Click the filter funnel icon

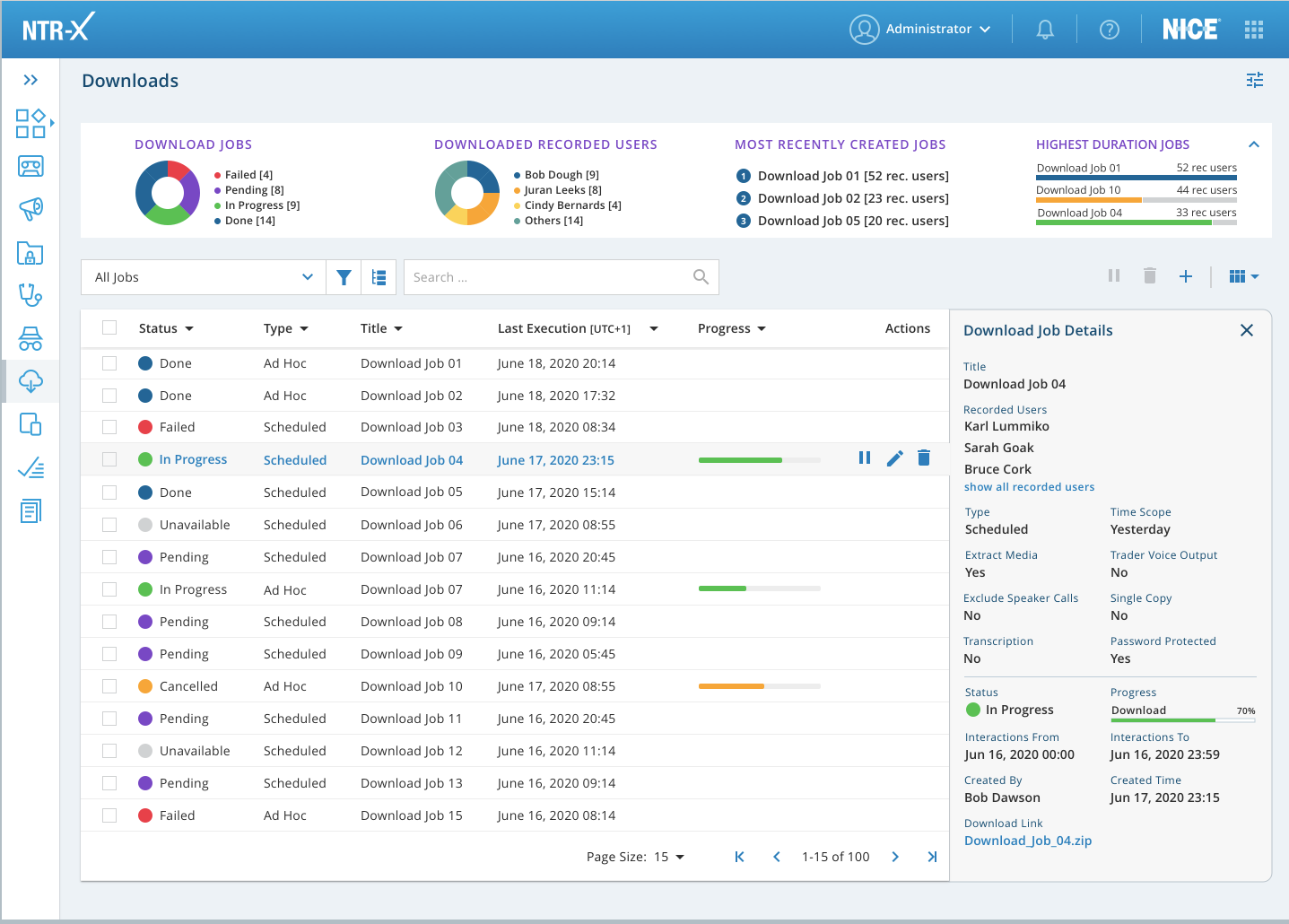click(344, 277)
